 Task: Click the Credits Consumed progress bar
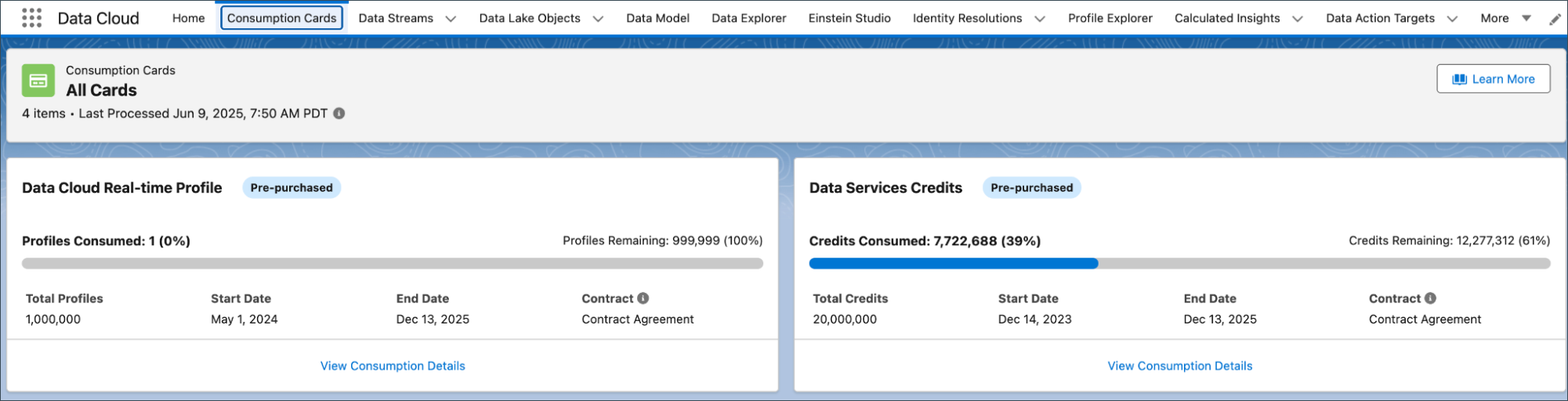pos(1180,264)
